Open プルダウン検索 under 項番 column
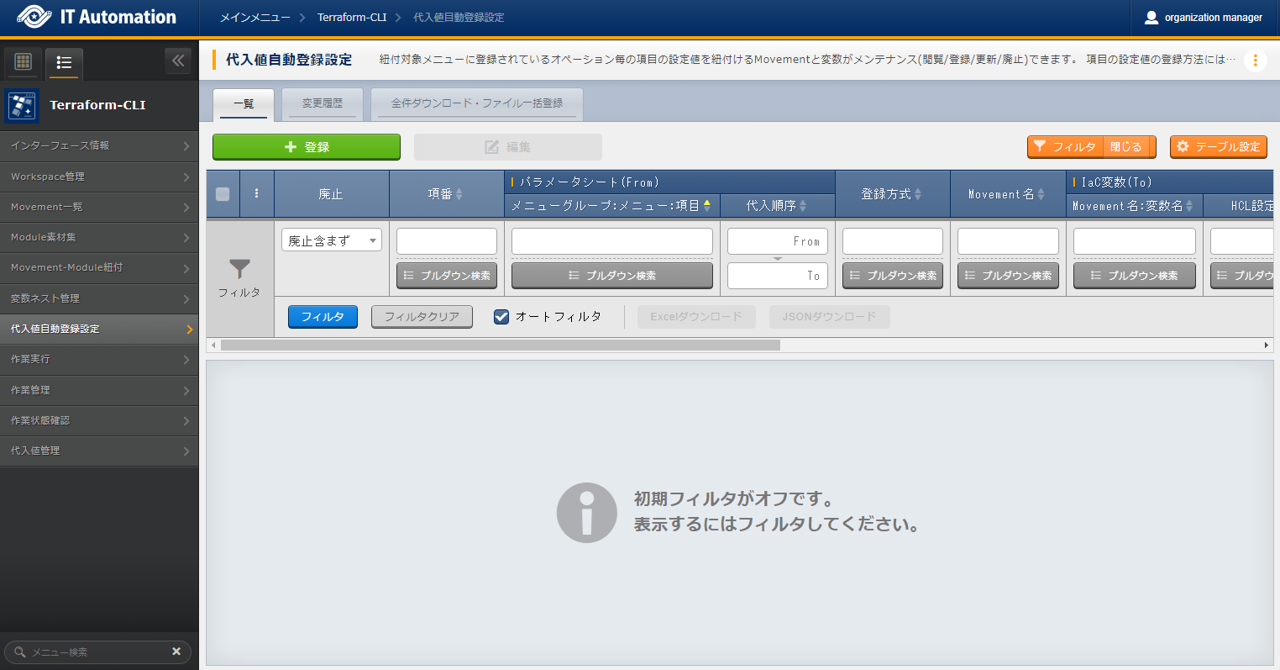1280x670 pixels. [446, 275]
